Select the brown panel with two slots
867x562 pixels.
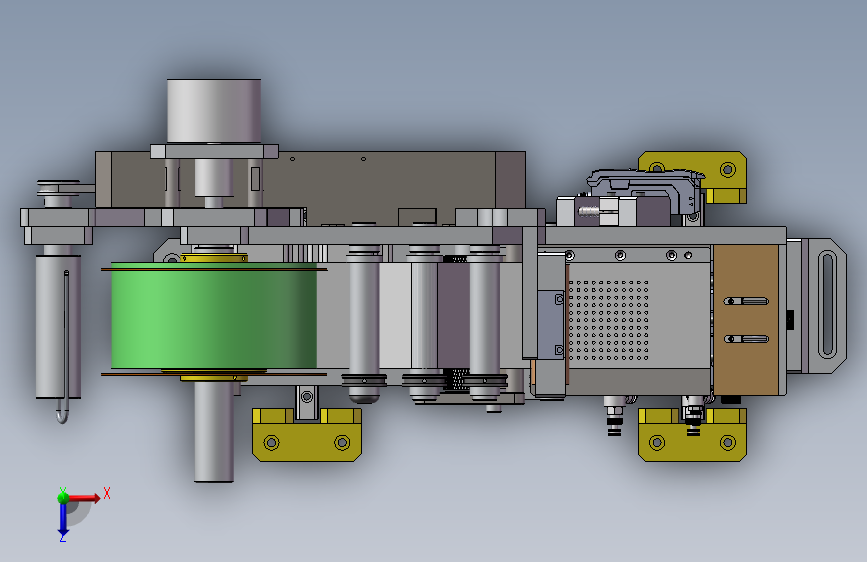coord(746,320)
